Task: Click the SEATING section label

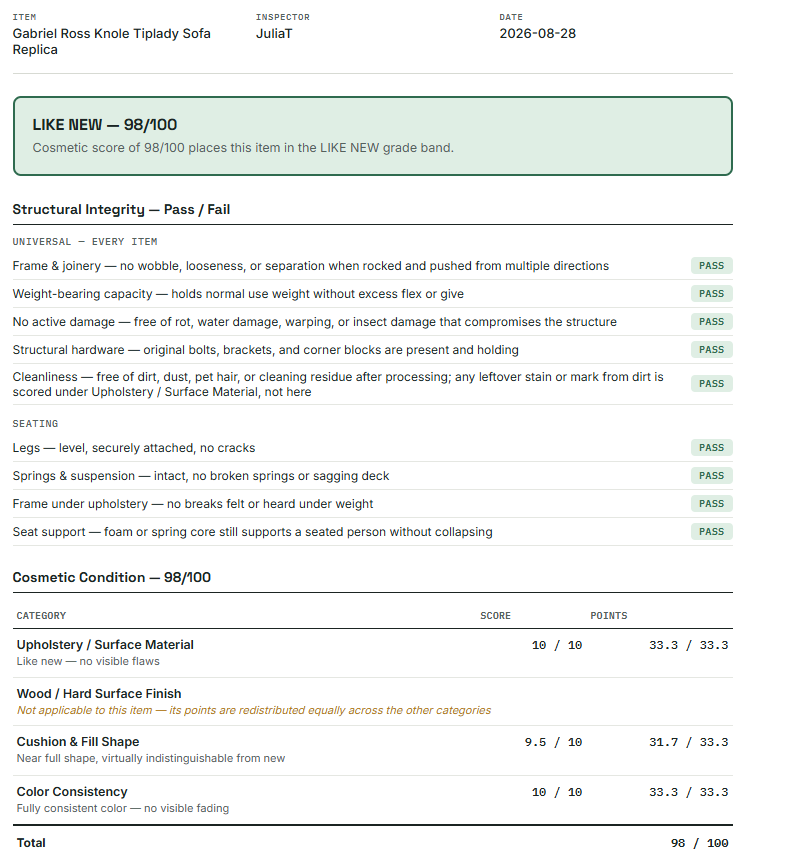Action: pos(35,424)
